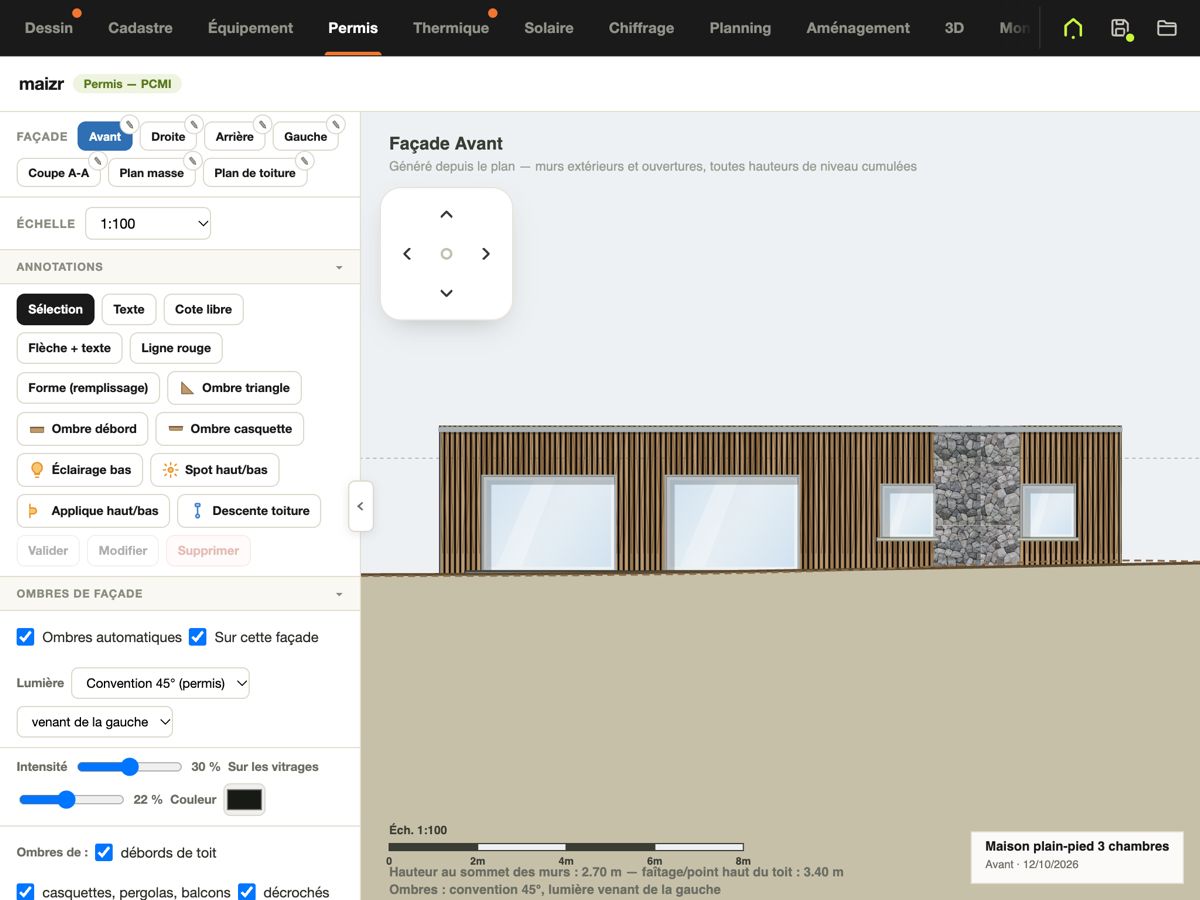Screen dimensions: 1200x900
Task: Select the Ombre triangle tool
Action: pos(235,388)
